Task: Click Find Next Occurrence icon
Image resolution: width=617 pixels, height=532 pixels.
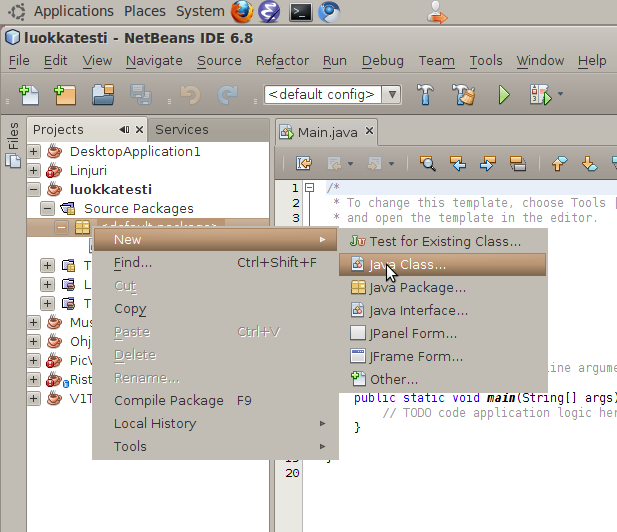Action: coord(488,163)
